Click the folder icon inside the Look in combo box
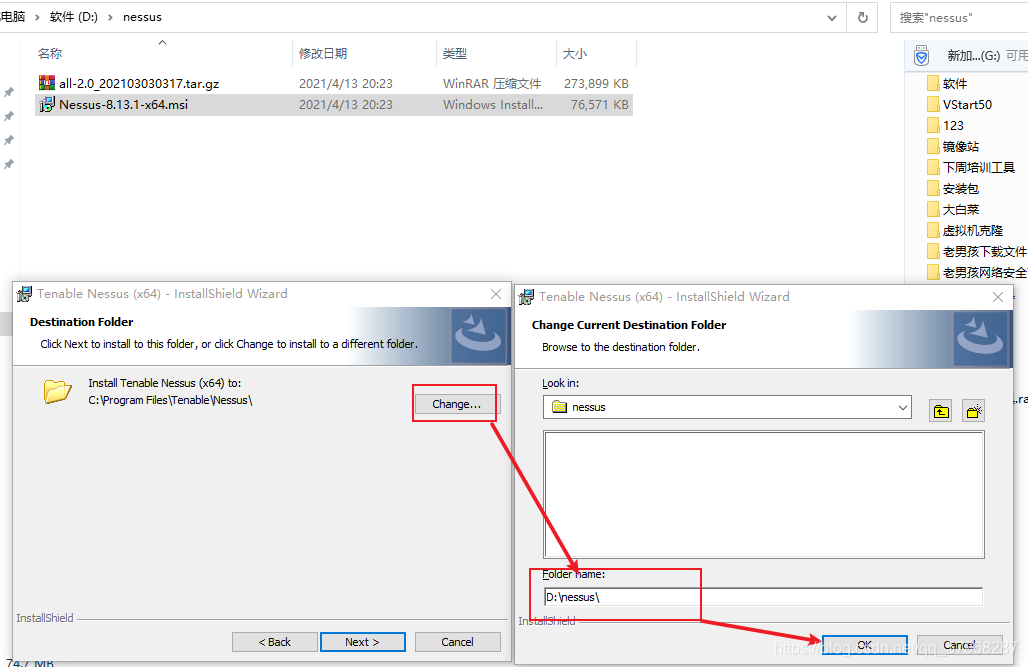This screenshot has height=667, width=1028. [x=559, y=407]
